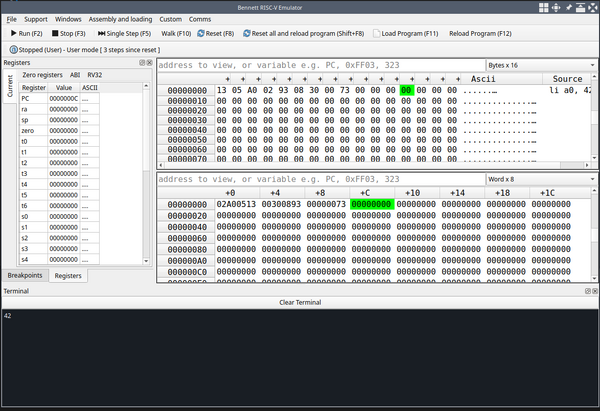
Task: Open the Assembly and loading menu
Action: coord(120,18)
